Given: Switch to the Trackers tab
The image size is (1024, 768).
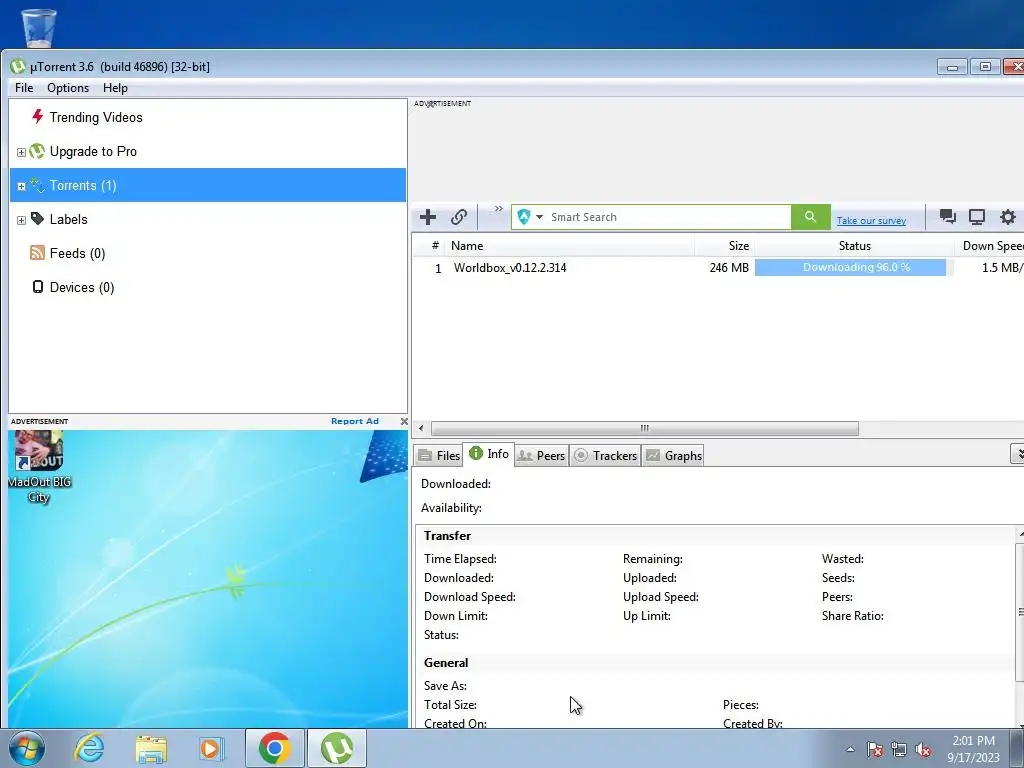Looking at the screenshot, I should tap(605, 455).
